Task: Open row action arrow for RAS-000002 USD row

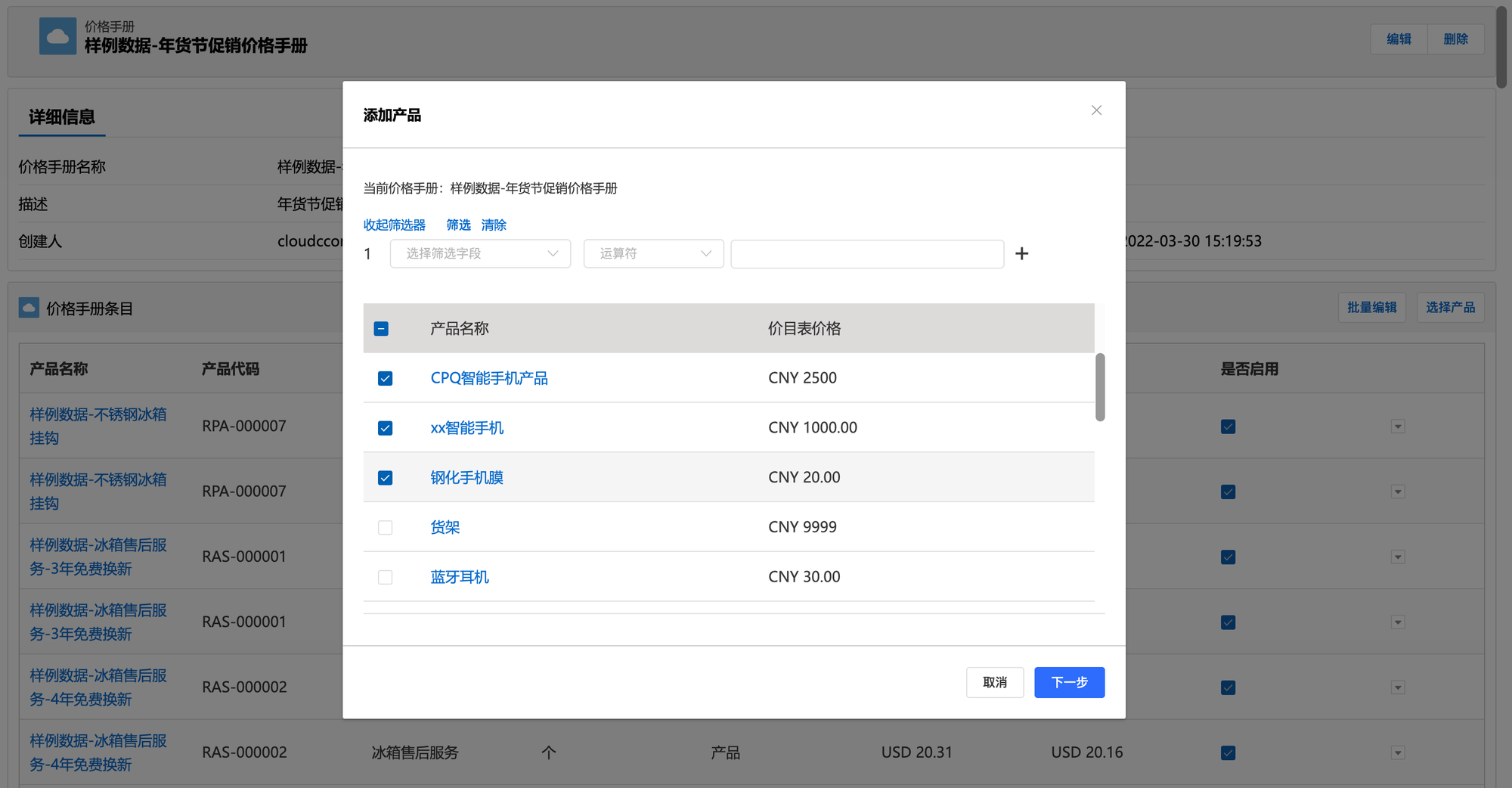Action: pos(1397,752)
